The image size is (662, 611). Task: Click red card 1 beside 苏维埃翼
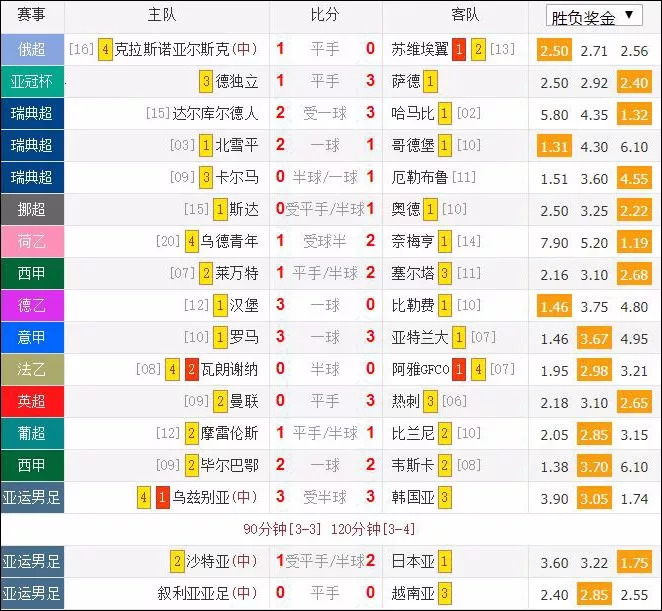pyautogui.click(x=459, y=49)
